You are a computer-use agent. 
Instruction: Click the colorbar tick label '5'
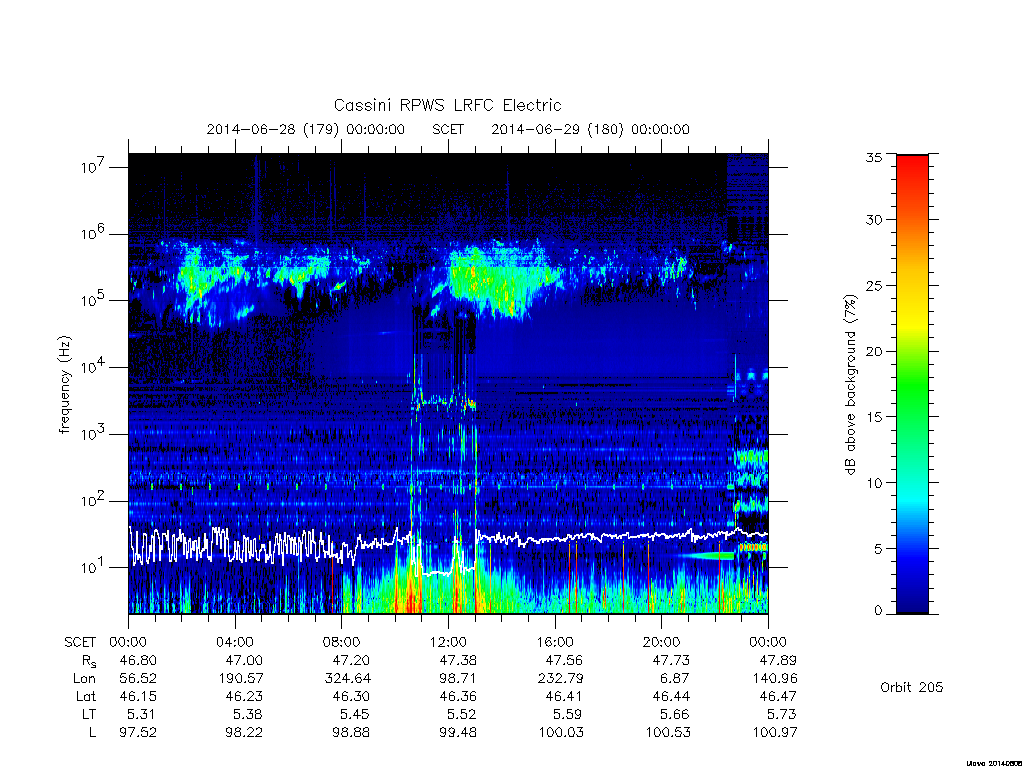(x=878, y=549)
